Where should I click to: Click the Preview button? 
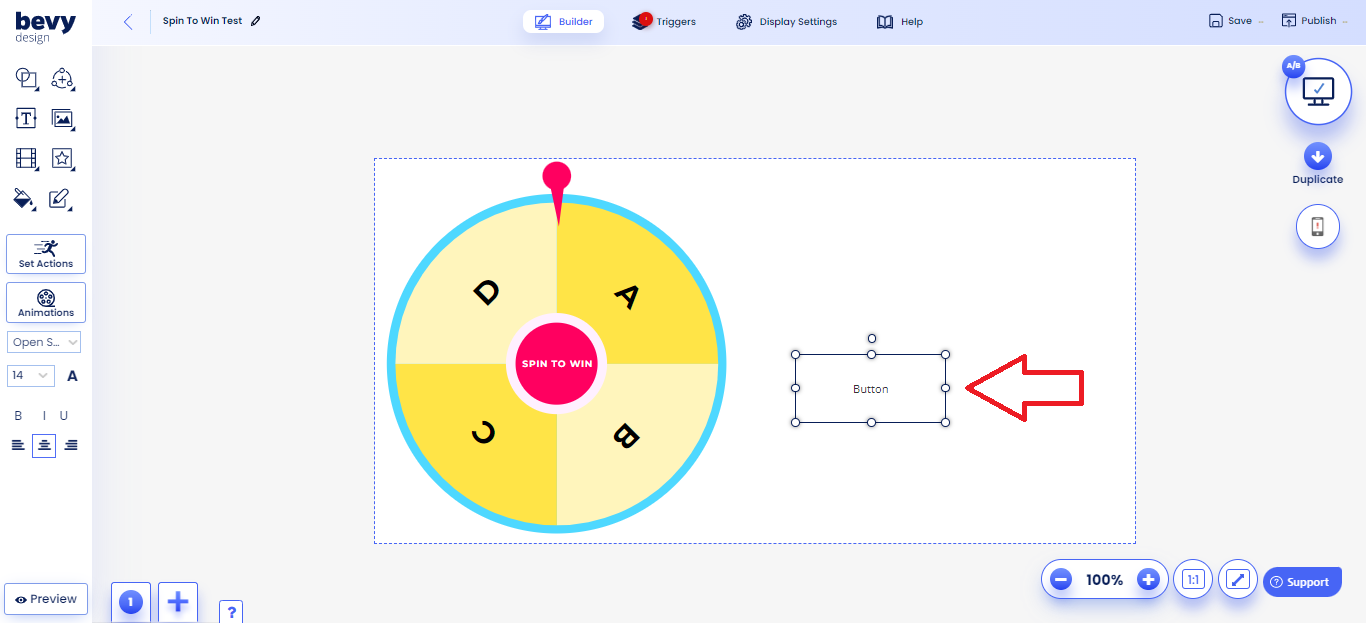click(45, 598)
